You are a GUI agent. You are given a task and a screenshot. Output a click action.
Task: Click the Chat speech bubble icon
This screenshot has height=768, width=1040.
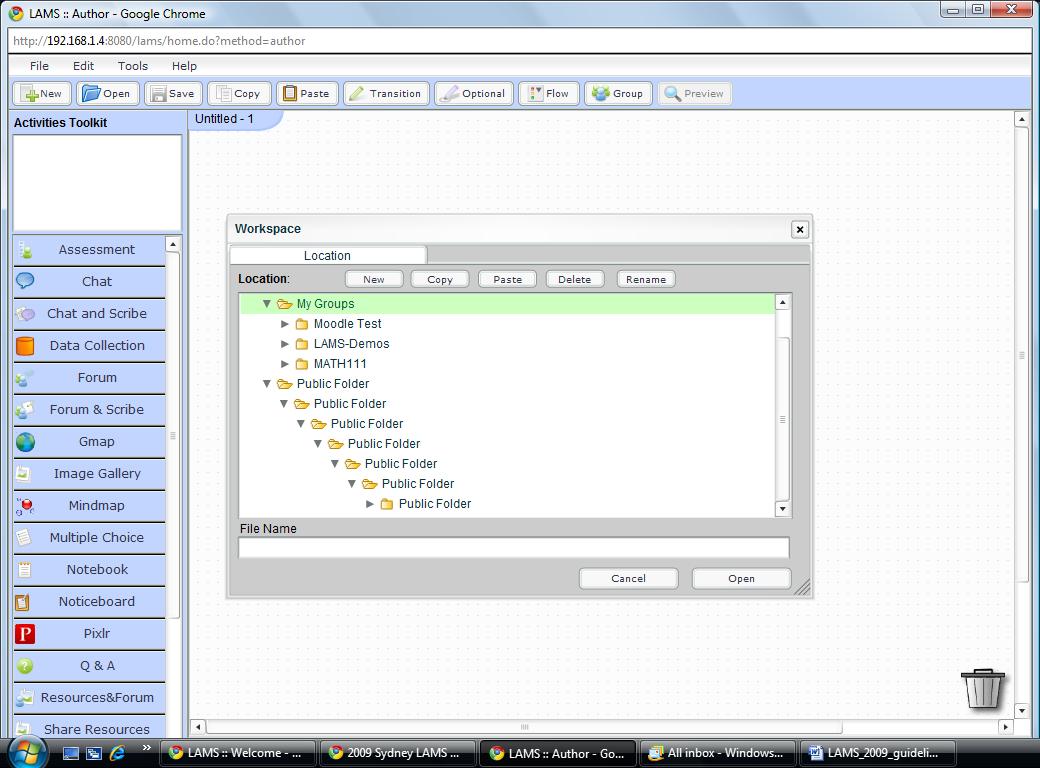pos(25,282)
